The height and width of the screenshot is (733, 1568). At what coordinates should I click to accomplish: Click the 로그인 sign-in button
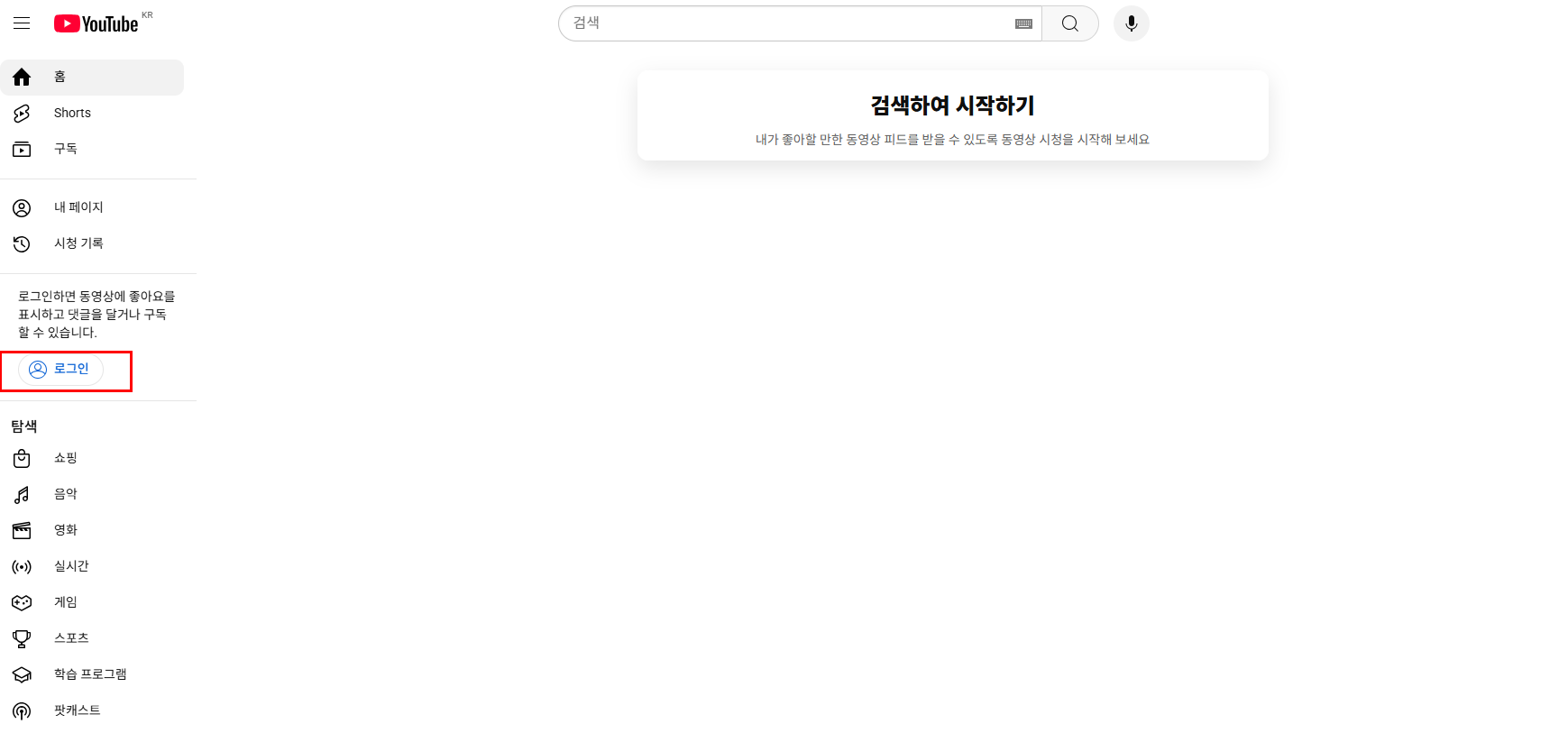tap(60, 369)
